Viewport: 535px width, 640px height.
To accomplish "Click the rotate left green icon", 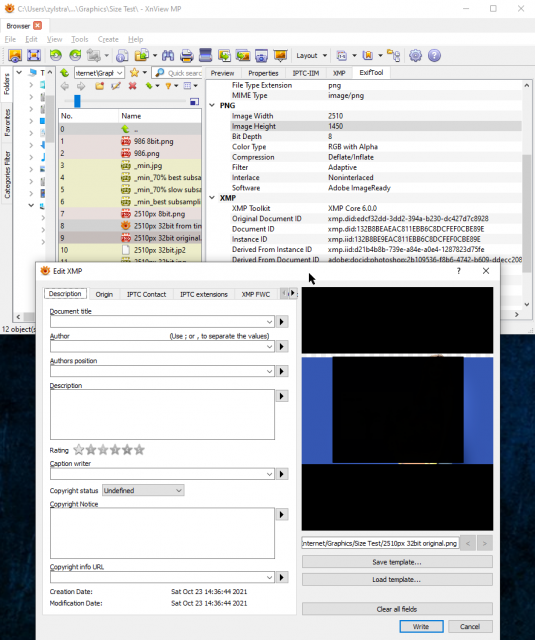I will pos(55,56).
